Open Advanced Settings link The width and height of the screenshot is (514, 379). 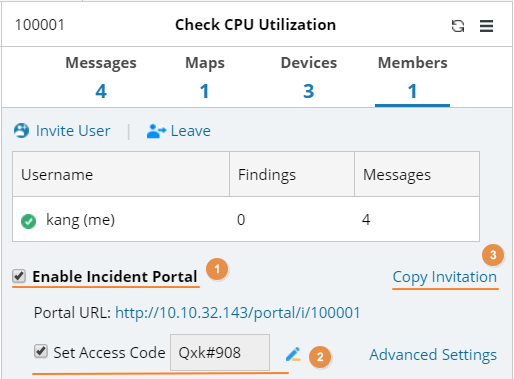point(433,355)
